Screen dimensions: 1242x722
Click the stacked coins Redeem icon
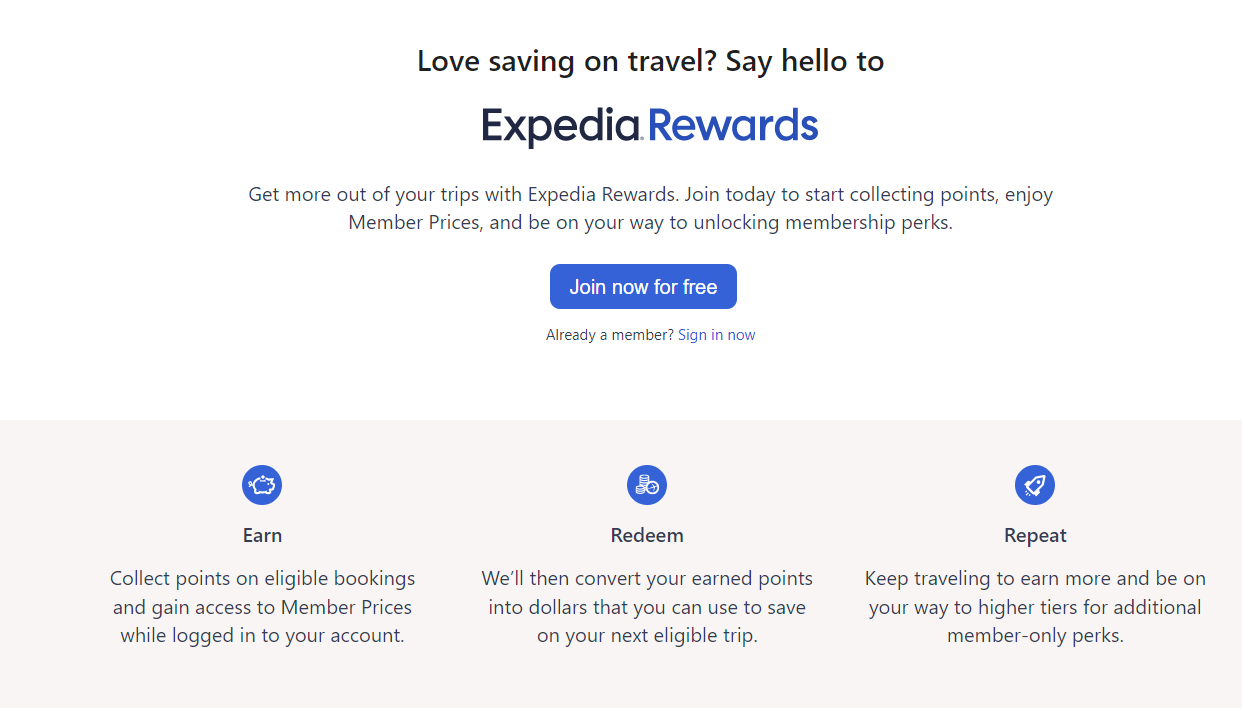[647, 485]
